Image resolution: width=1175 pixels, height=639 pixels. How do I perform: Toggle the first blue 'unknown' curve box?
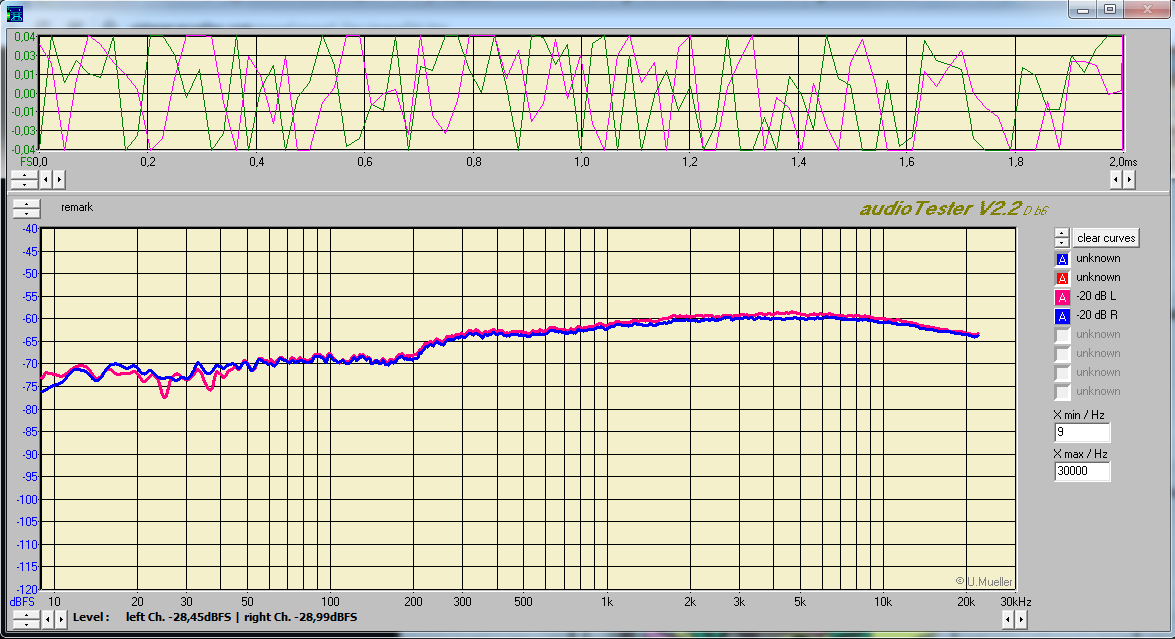(x=1063, y=259)
